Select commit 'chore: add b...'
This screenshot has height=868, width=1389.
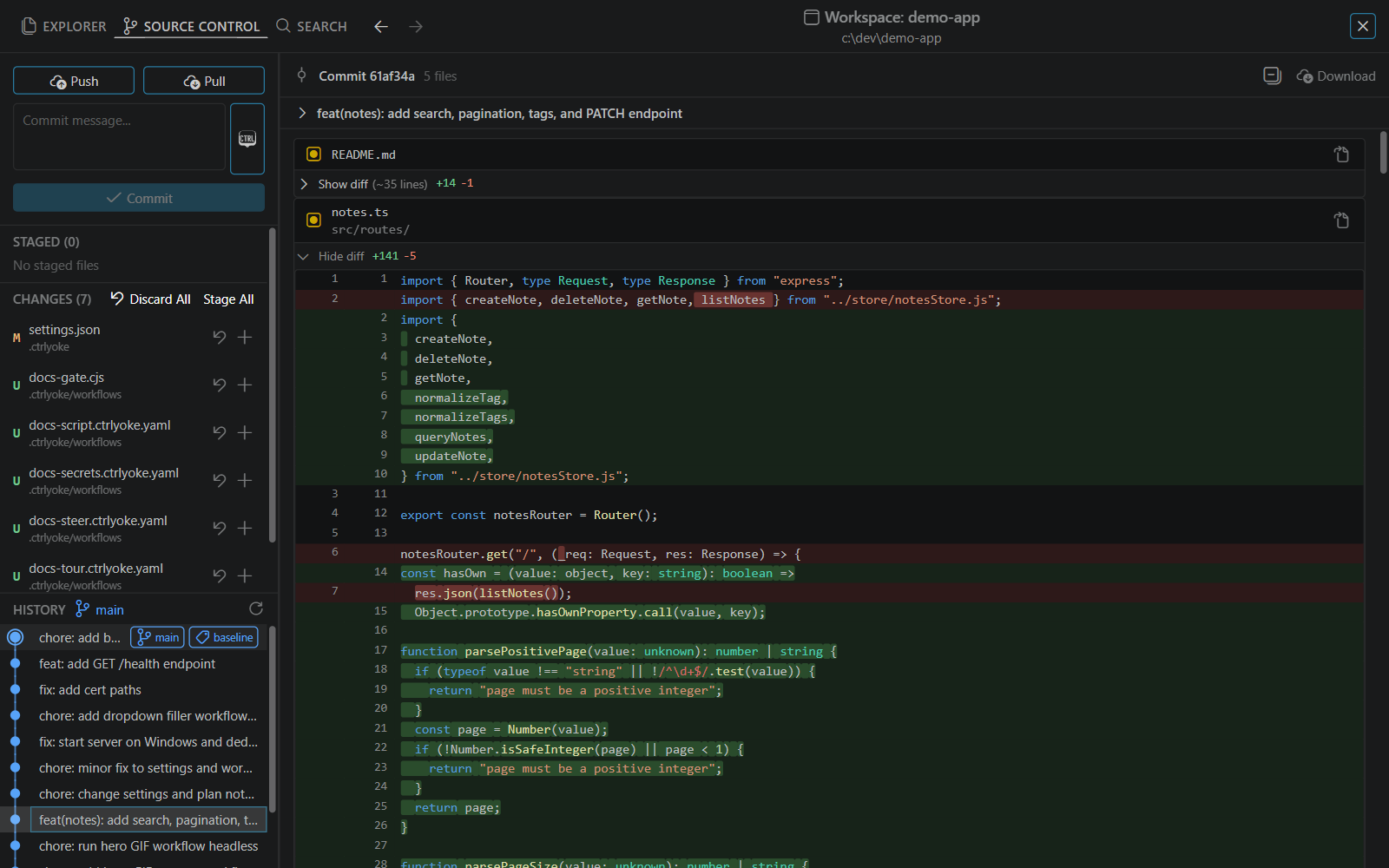80,637
